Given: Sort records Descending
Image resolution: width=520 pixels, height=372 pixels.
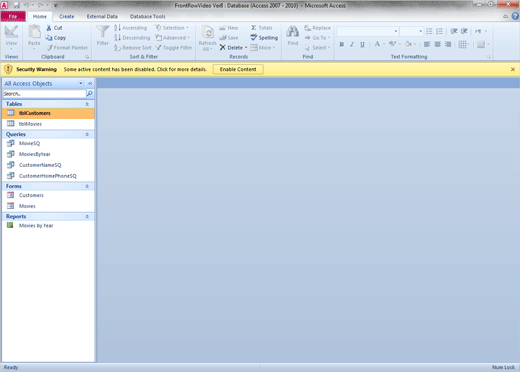Looking at the screenshot, I should click(x=132, y=38).
